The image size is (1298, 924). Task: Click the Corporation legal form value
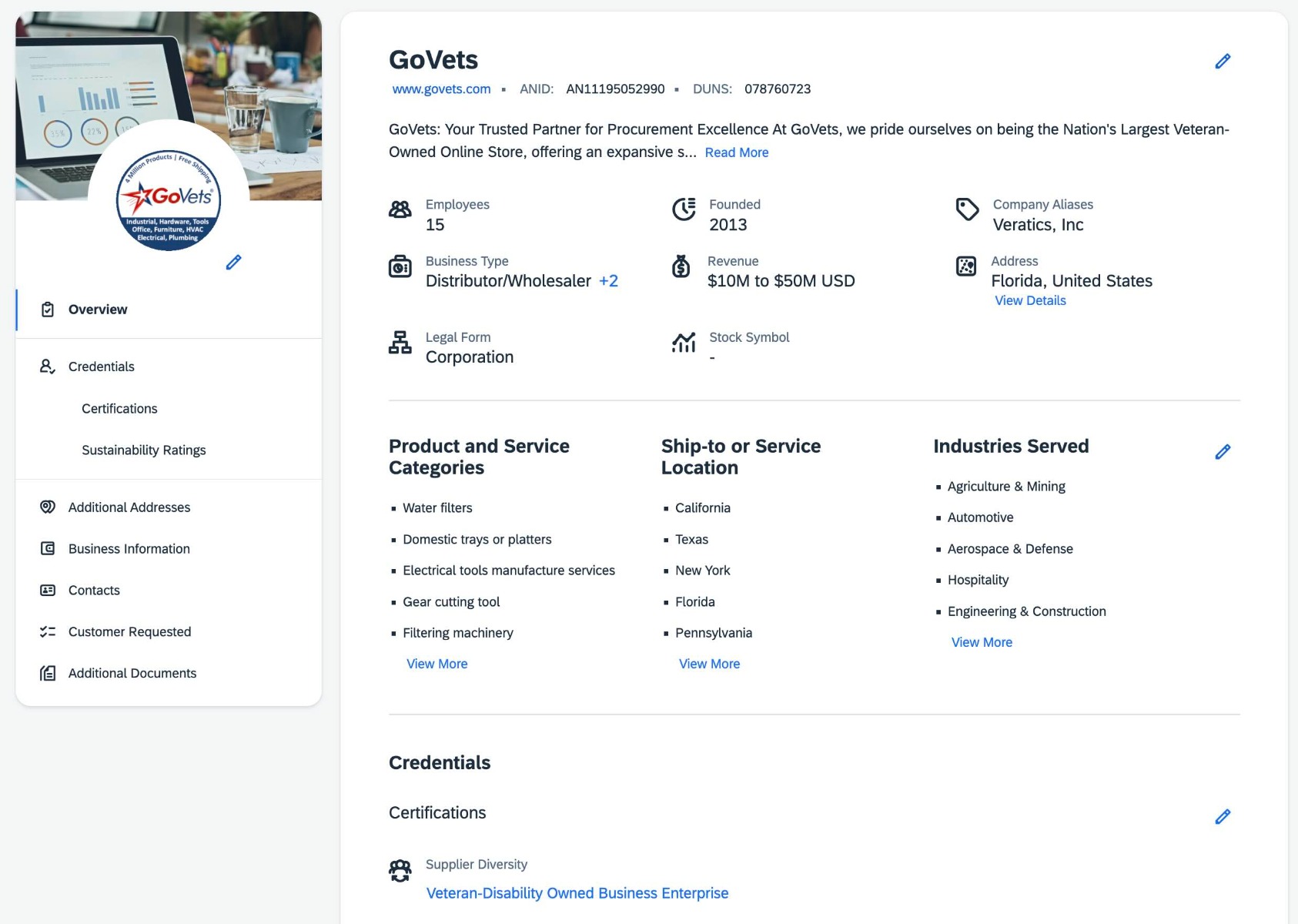(x=470, y=357)
